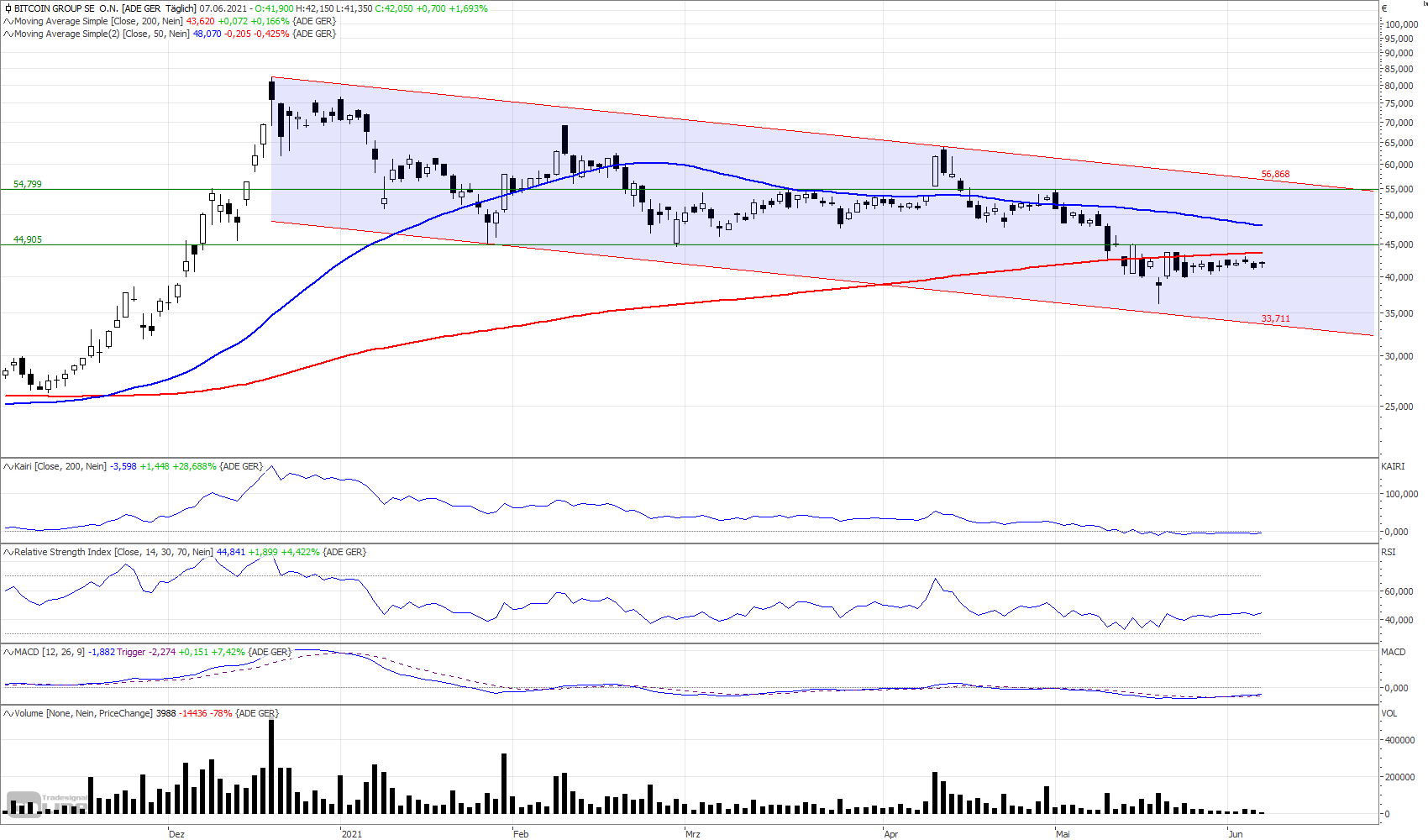1428x840 pixels.
Task: Click the indicator icon before the Kairi label
Action: tap(8, 466)
